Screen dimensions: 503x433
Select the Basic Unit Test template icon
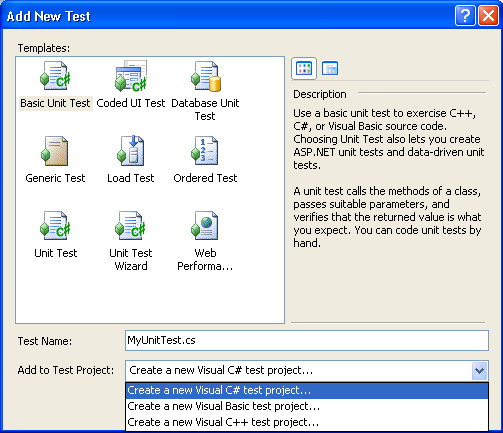(55, 76)
